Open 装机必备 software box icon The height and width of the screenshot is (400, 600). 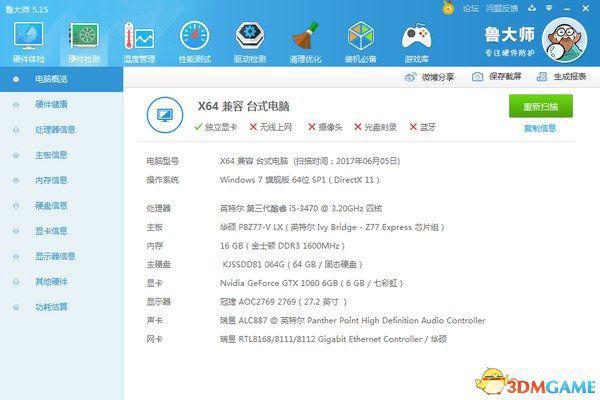pyautogui.click(x=360, y=43)
